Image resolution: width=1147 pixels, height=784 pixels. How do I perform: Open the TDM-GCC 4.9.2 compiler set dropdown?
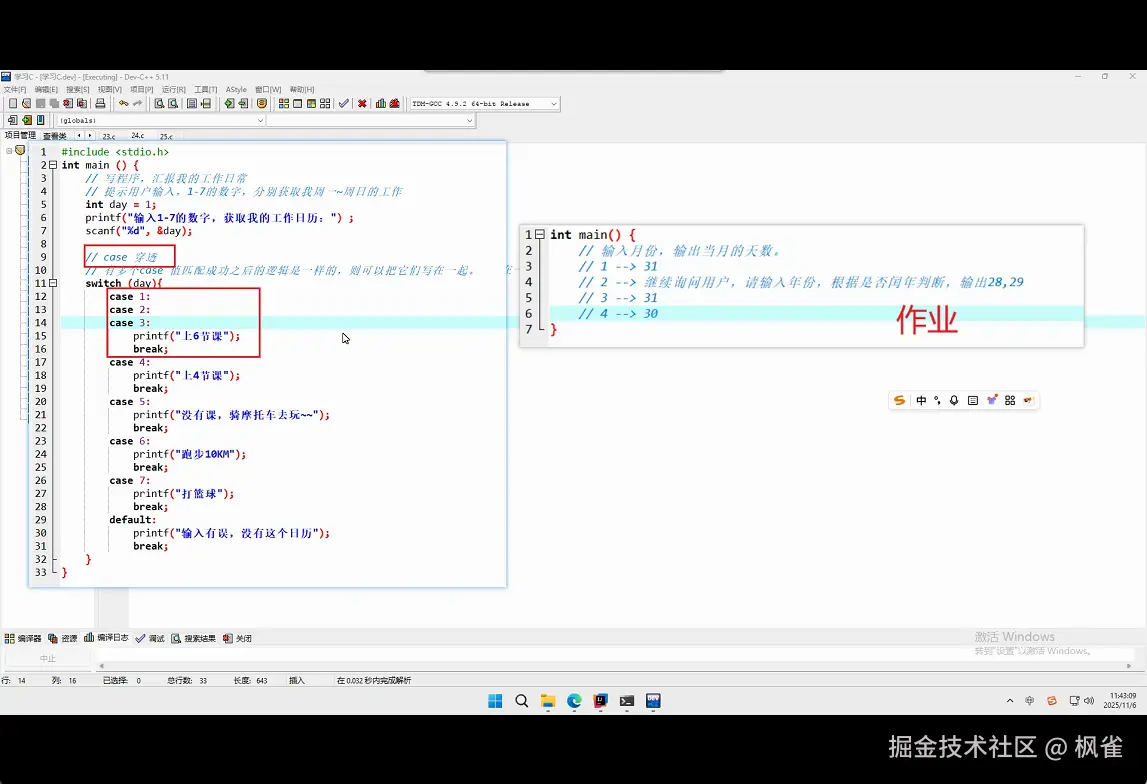(554, 104)
